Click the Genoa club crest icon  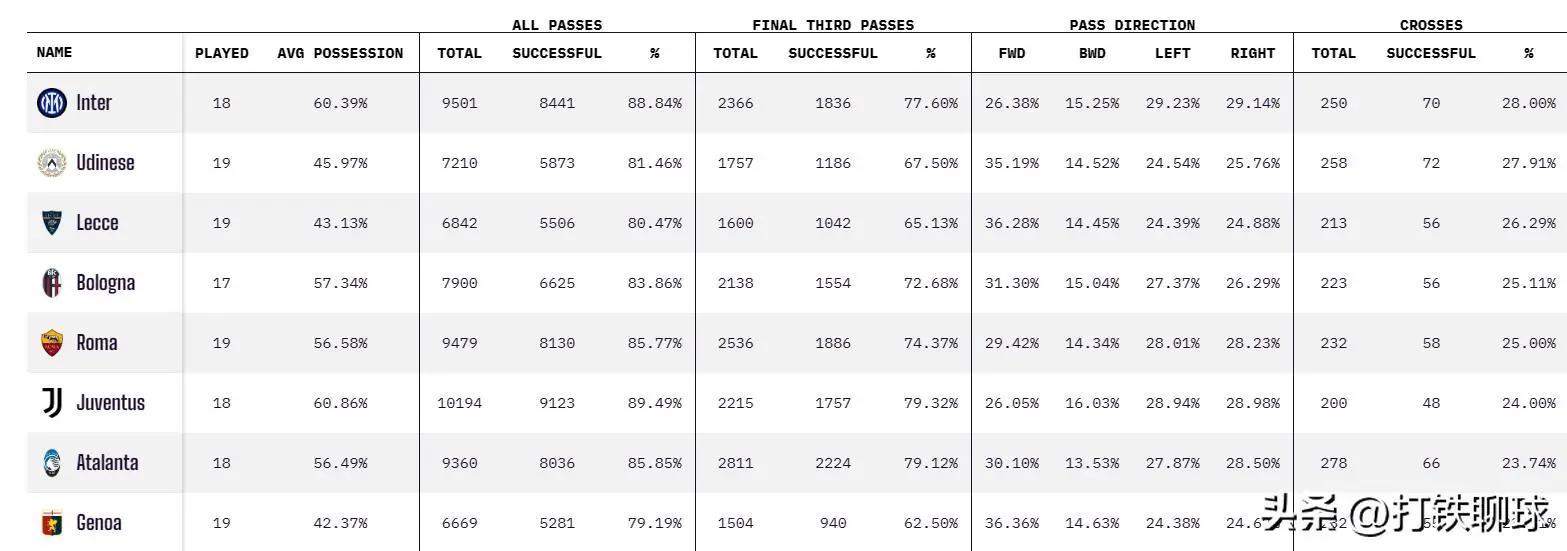tap(52, 523)
